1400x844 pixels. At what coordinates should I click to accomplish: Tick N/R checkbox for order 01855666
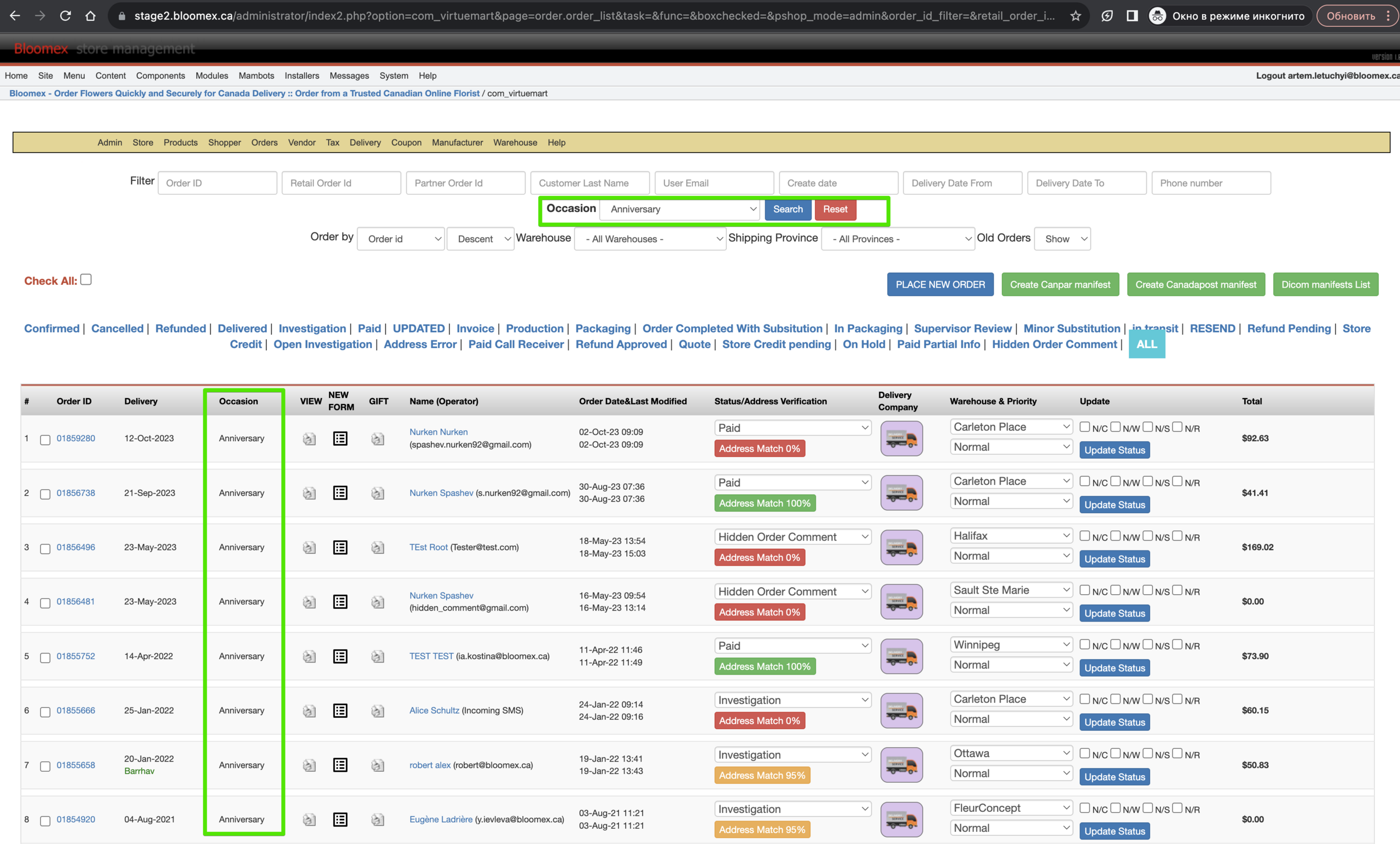tap(1177, 699)
